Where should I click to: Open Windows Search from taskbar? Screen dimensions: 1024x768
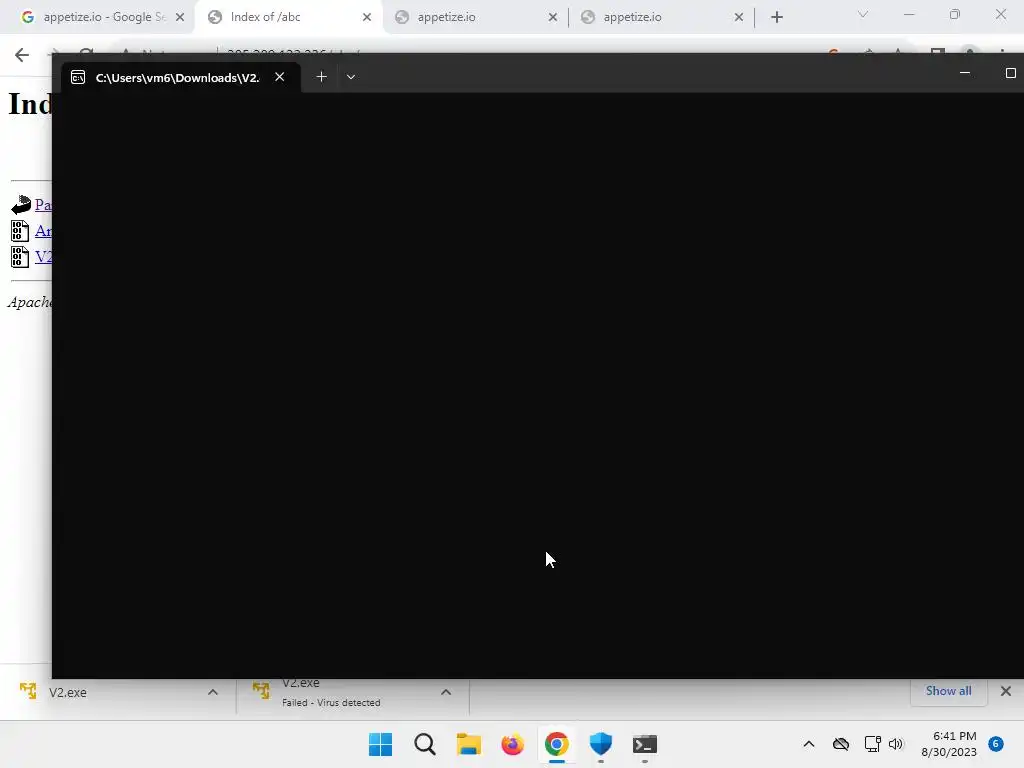(x=424, y=744)
